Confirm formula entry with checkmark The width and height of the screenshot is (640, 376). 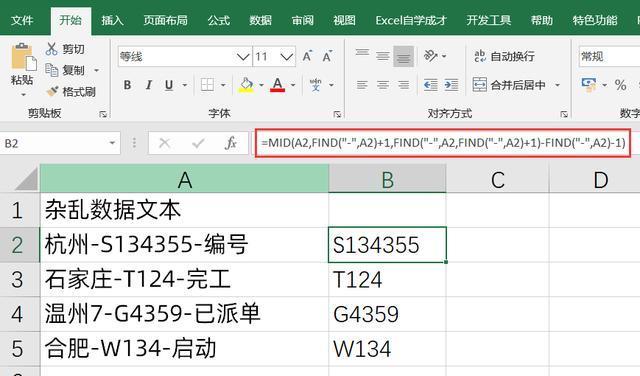coord(198,143)
